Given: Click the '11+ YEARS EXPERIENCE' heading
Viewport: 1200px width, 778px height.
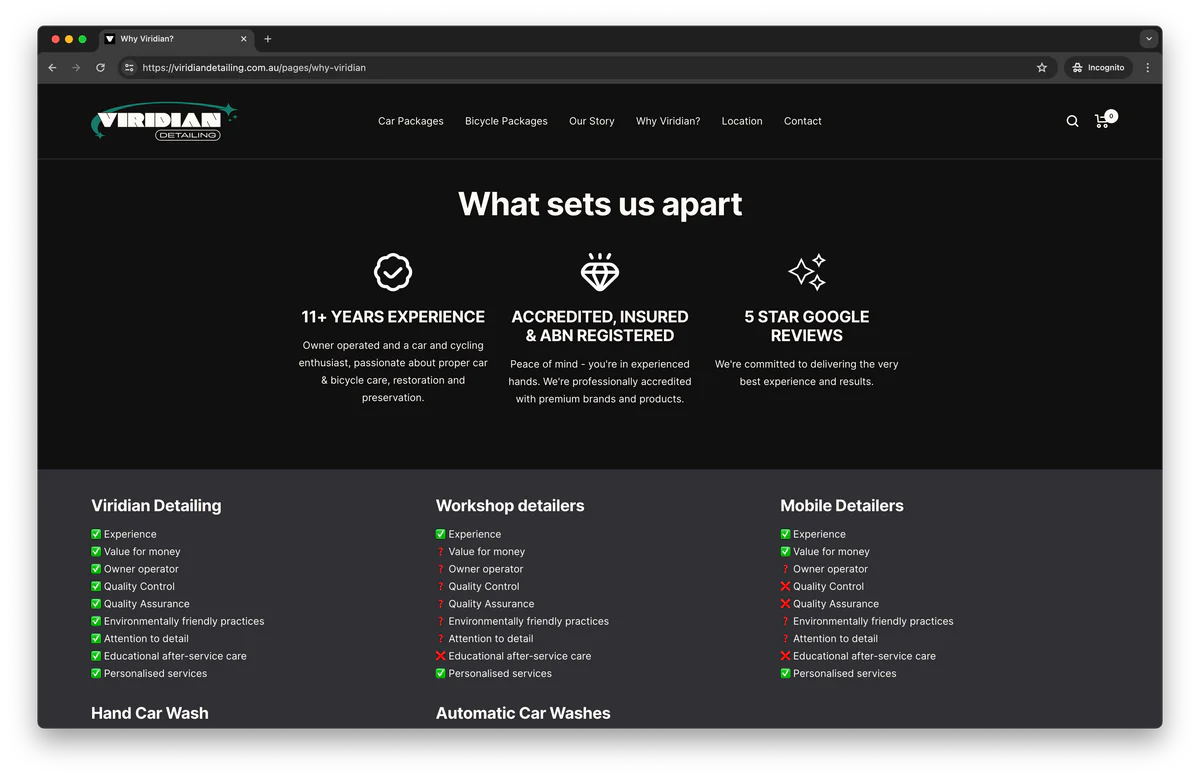Looking at the screenshot, I should [393, 317].
